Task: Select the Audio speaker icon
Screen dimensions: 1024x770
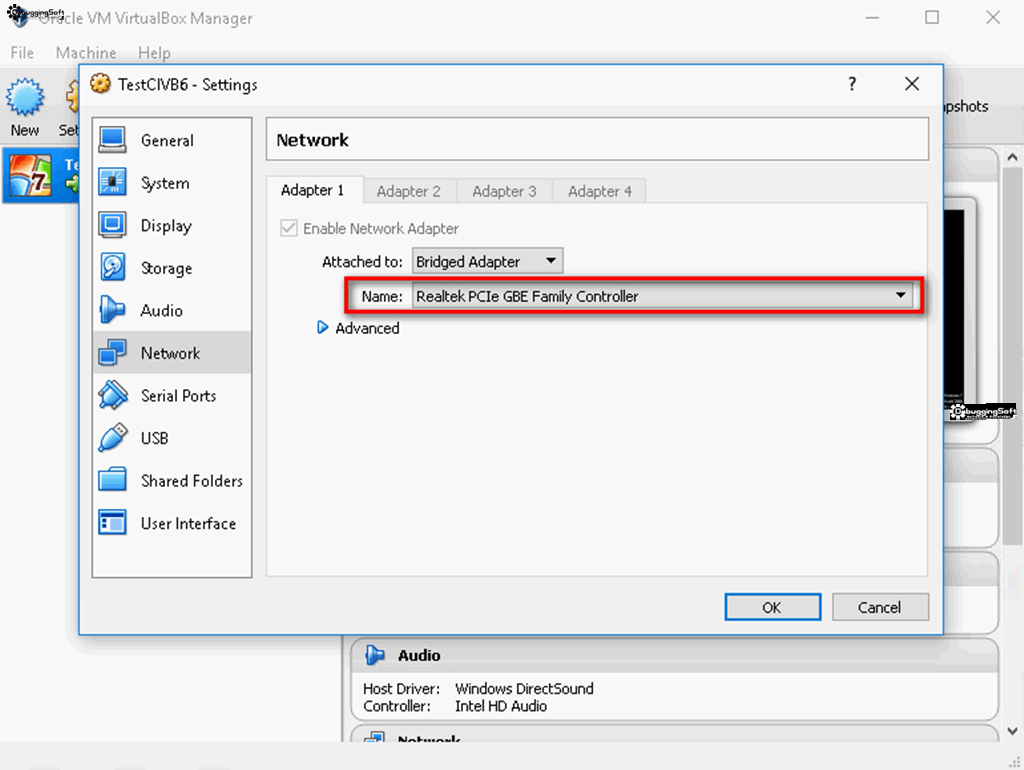Action: (112, 310)
